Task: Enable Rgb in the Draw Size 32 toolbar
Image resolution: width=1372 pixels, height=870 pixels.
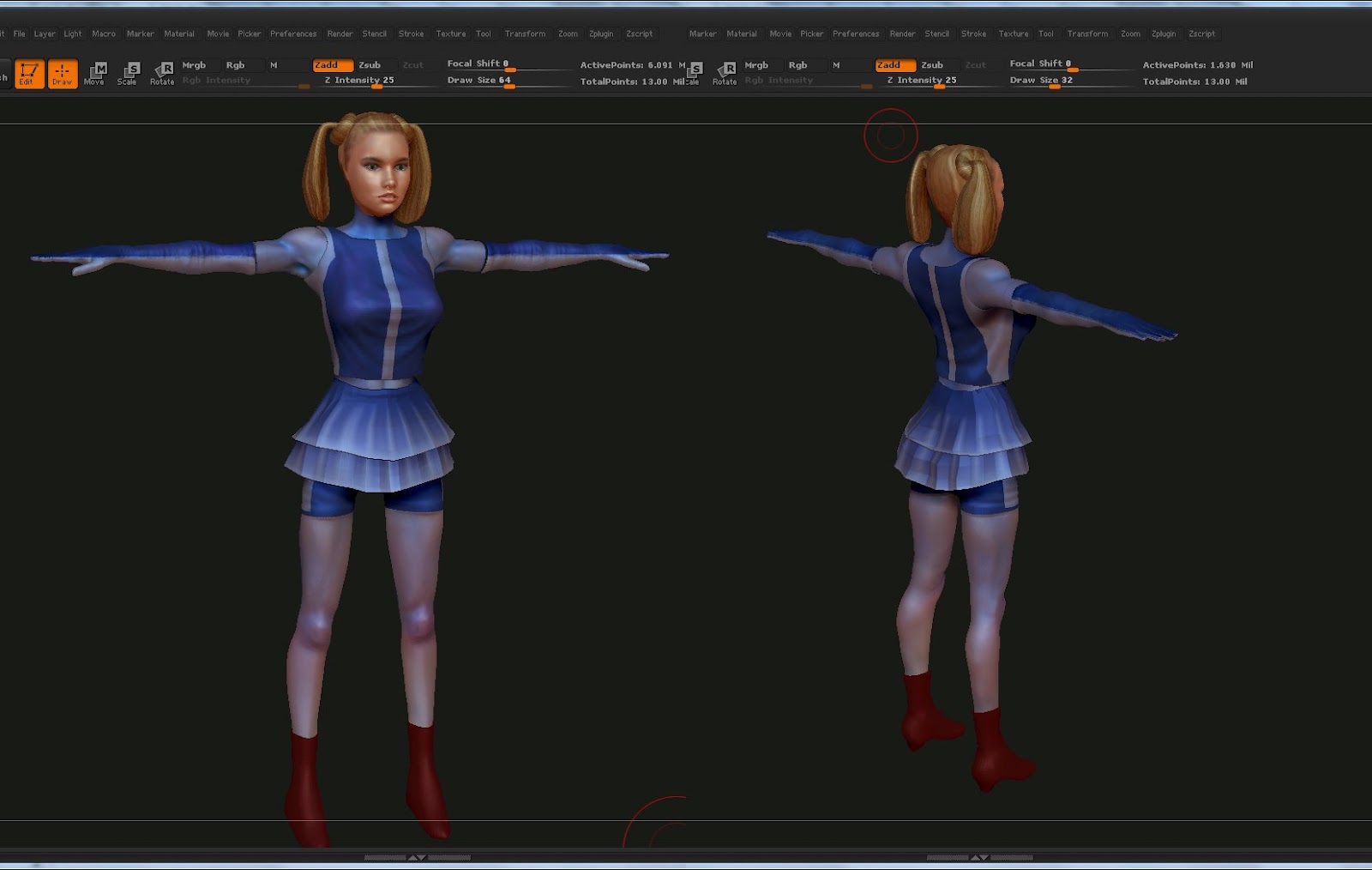Action: point(797,65)
